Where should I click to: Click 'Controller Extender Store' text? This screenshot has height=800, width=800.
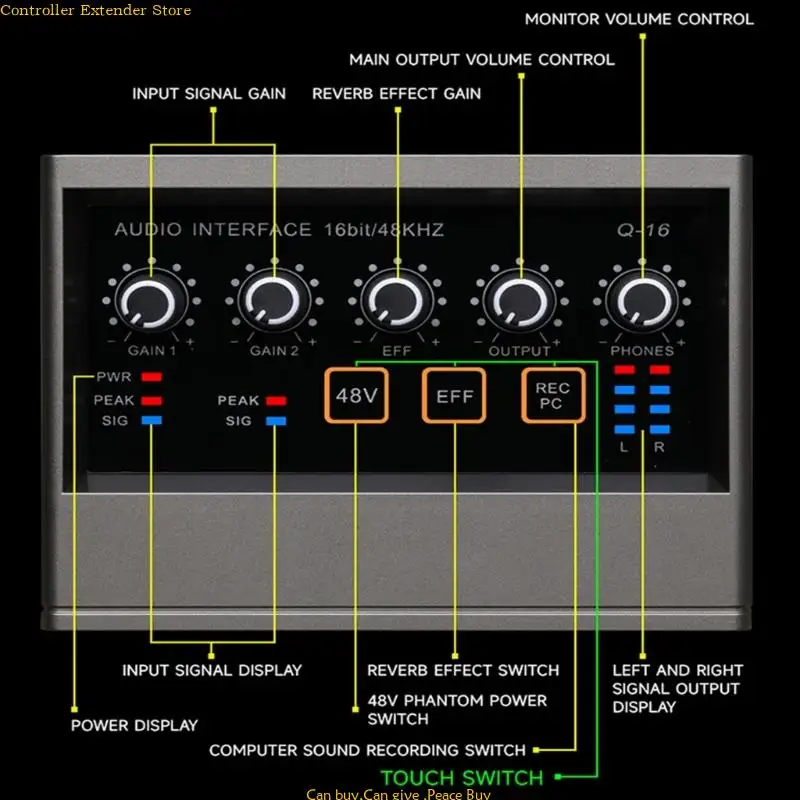pyautogui.click(x=95, y=10)
